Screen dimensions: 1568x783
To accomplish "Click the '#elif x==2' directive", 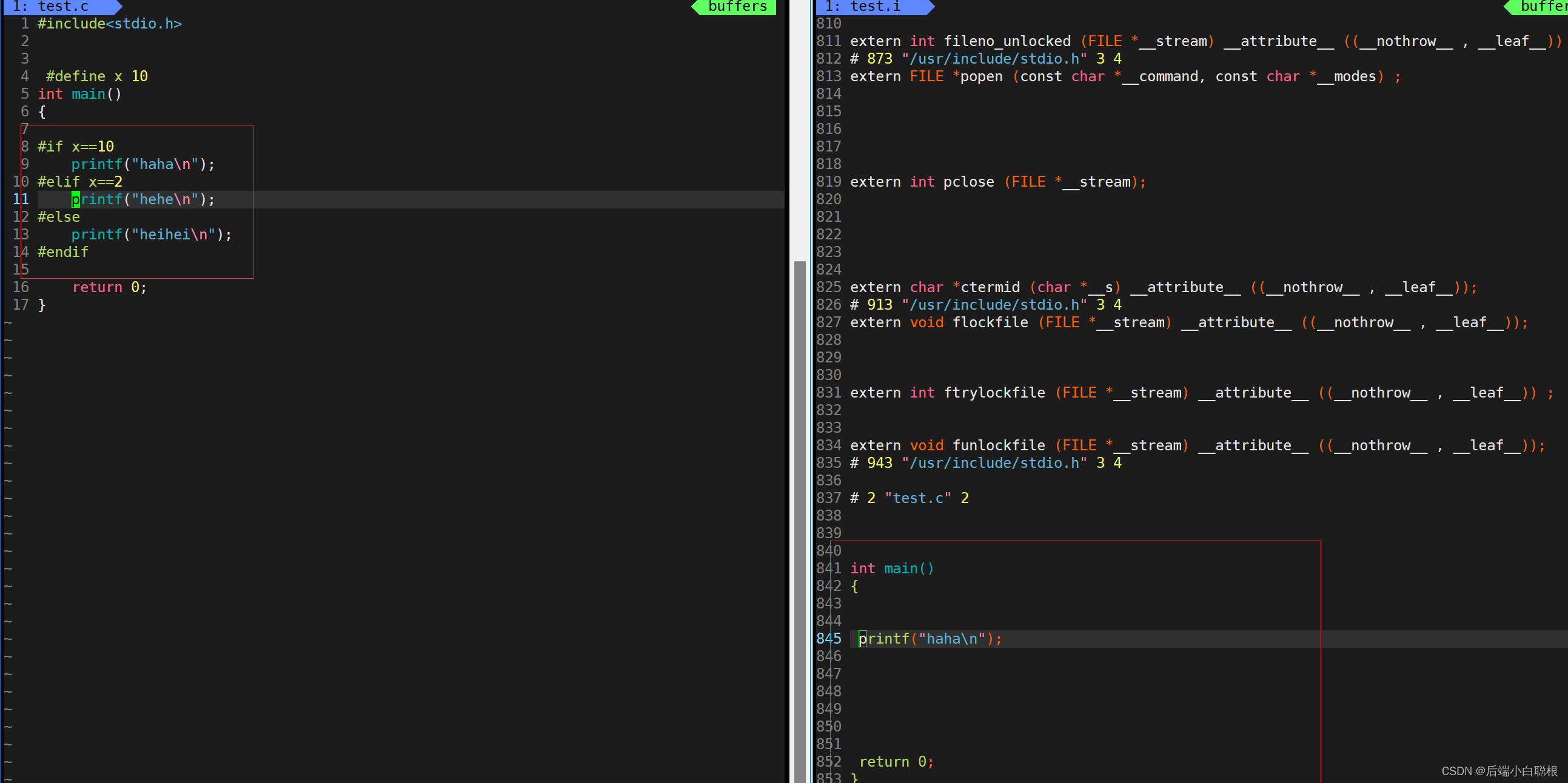I will click(x=80, y=182).
